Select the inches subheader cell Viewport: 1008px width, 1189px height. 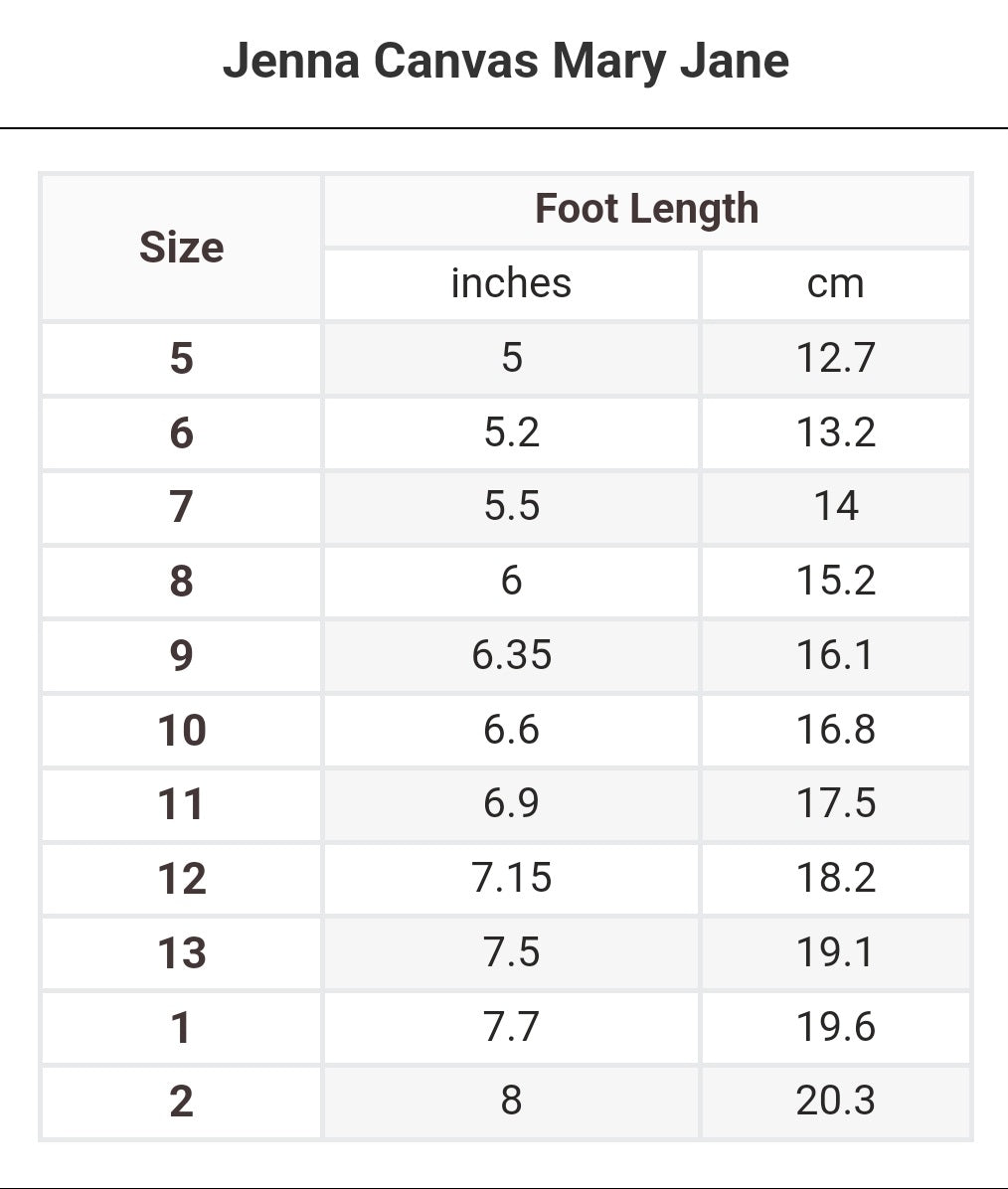[x=511, y=283]
